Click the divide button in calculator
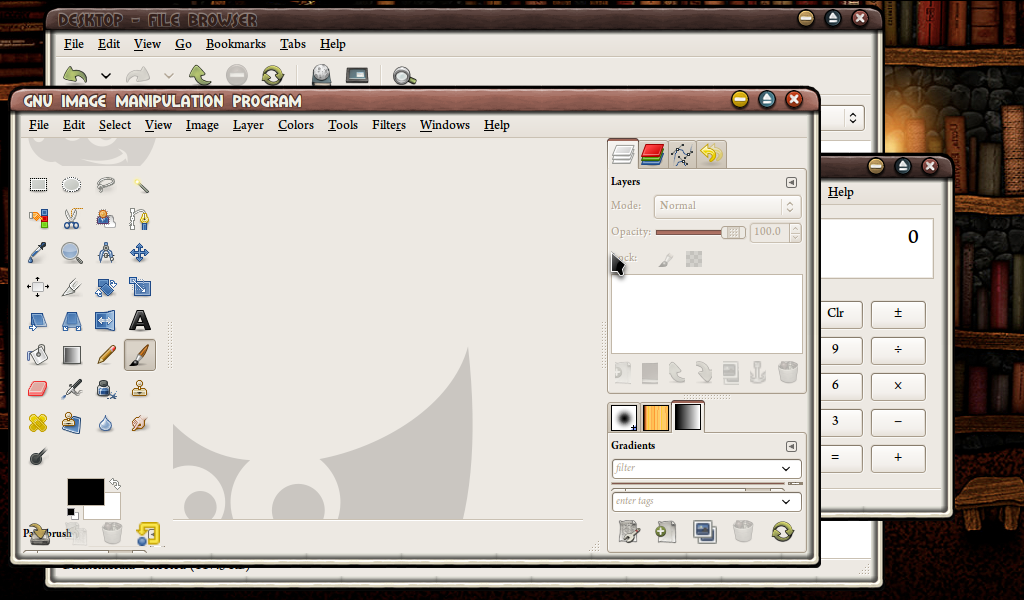1024x600 pixels. tap(898, 351)
